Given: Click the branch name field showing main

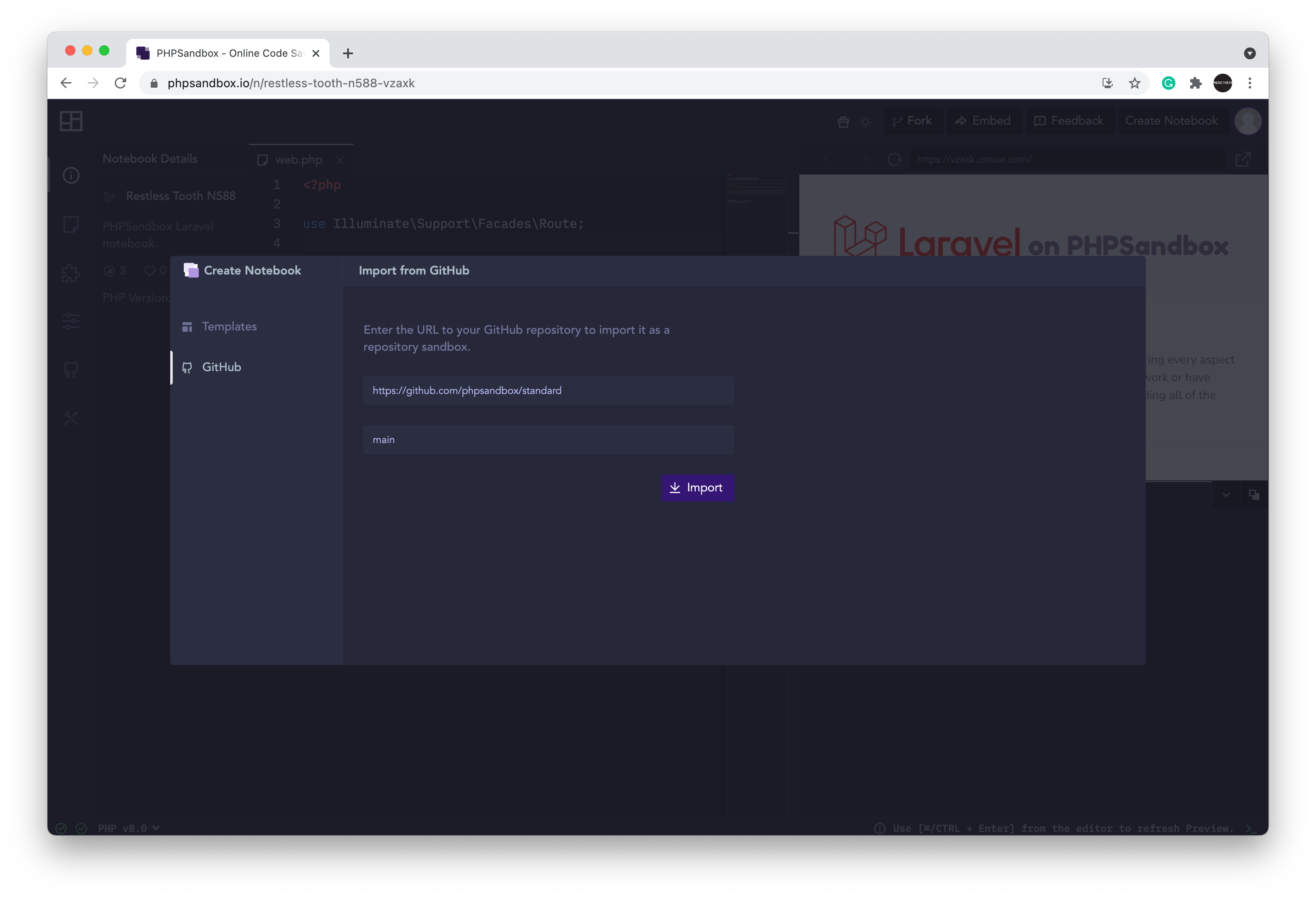Looking at the screenshot, I should 548,440.
